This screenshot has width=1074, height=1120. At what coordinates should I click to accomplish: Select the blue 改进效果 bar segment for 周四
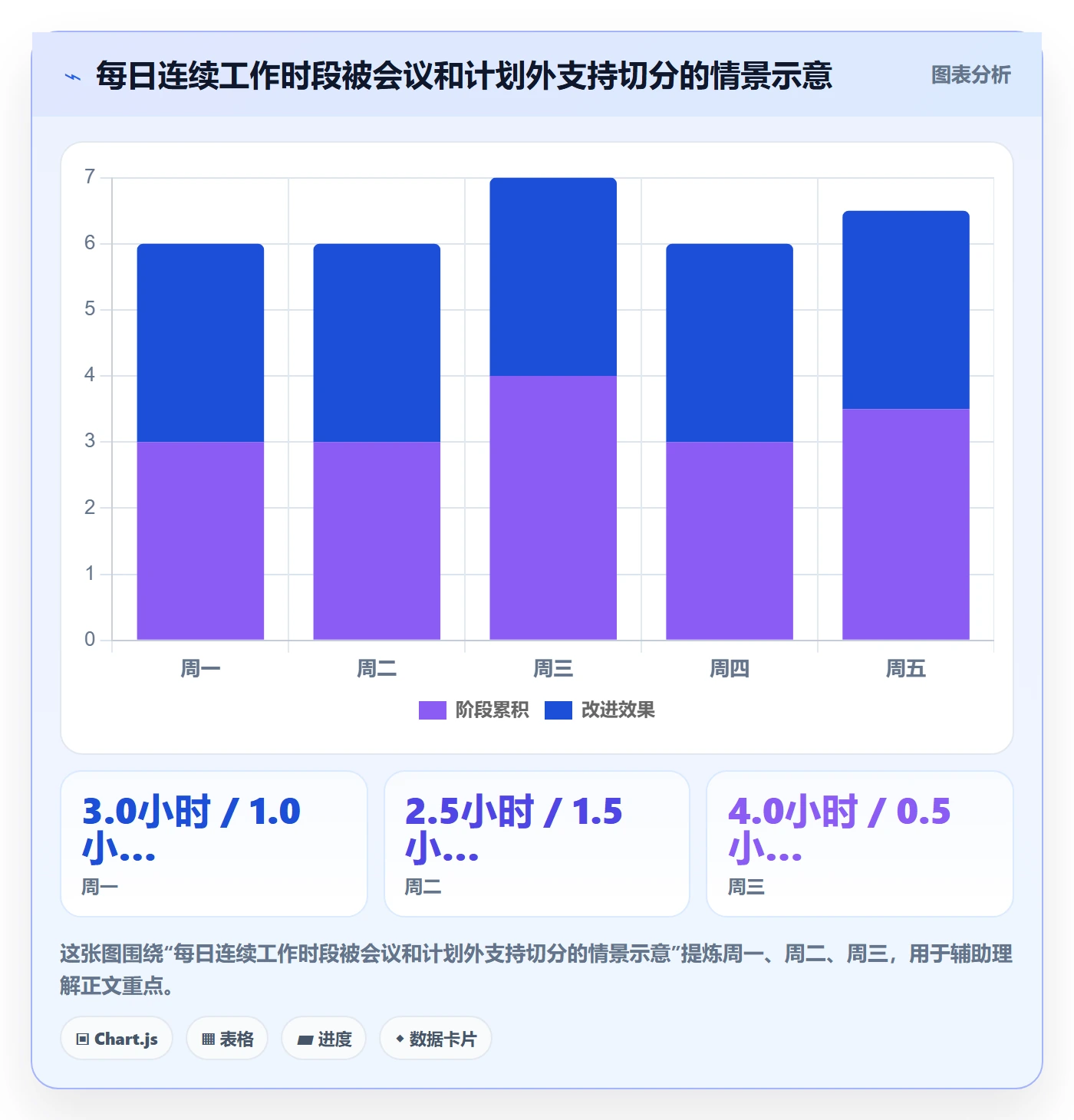(730, 343)
